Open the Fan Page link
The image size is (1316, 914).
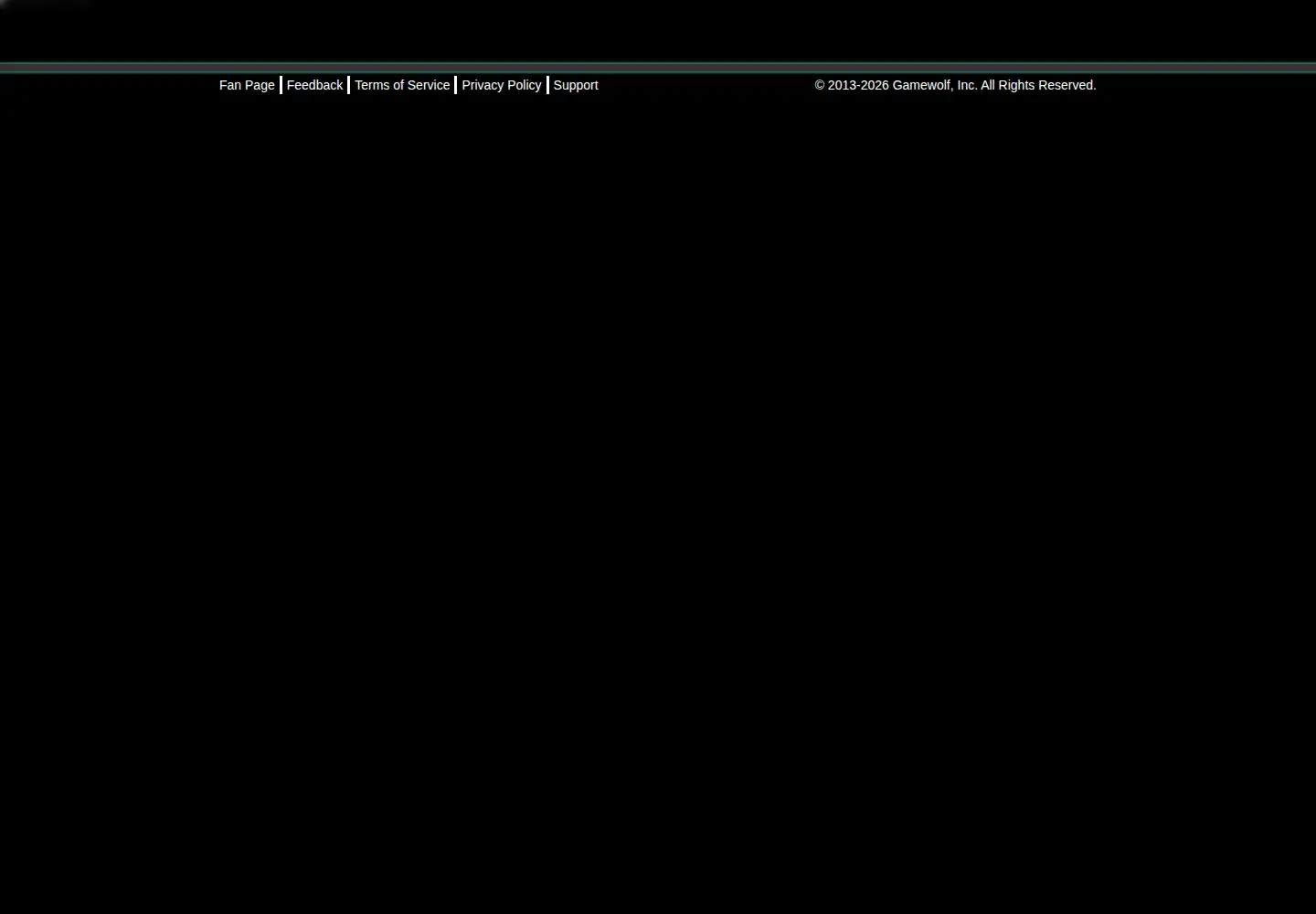247,85
